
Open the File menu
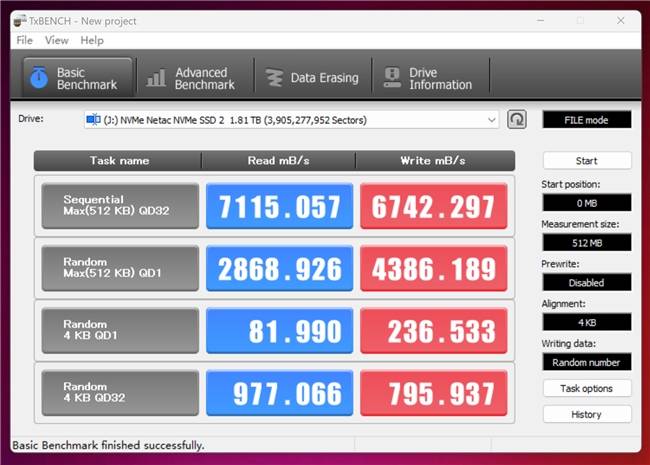24,41
